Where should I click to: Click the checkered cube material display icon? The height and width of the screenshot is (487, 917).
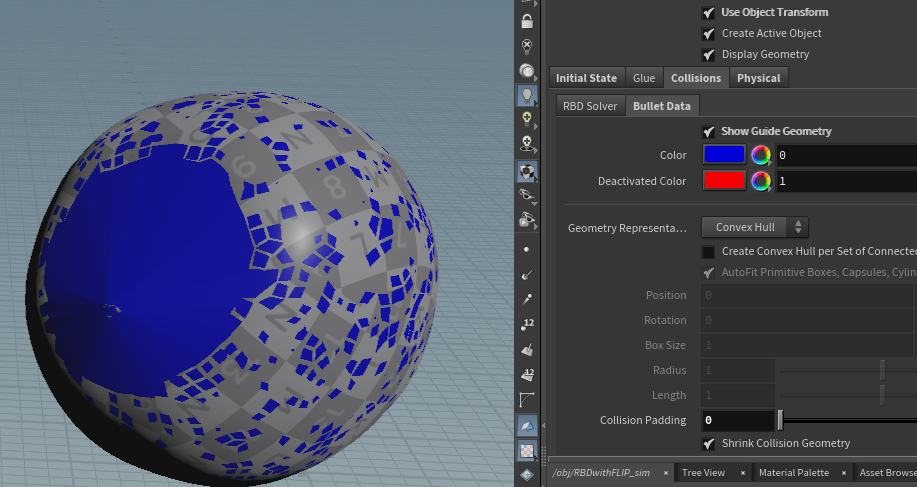[527, 171]
